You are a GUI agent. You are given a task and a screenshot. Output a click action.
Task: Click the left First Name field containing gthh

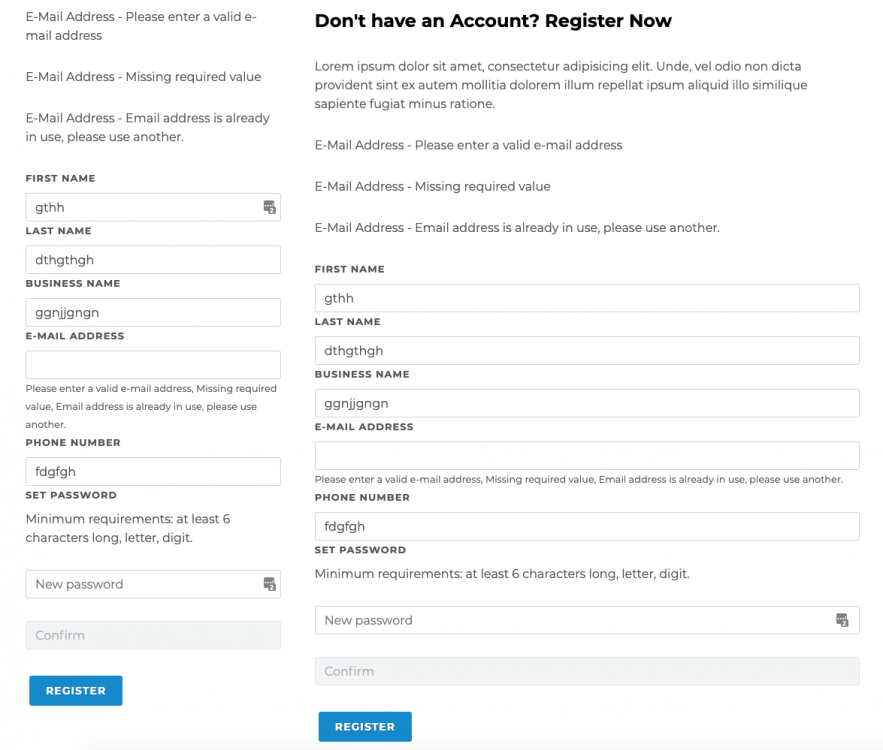[x=140, y=206]
